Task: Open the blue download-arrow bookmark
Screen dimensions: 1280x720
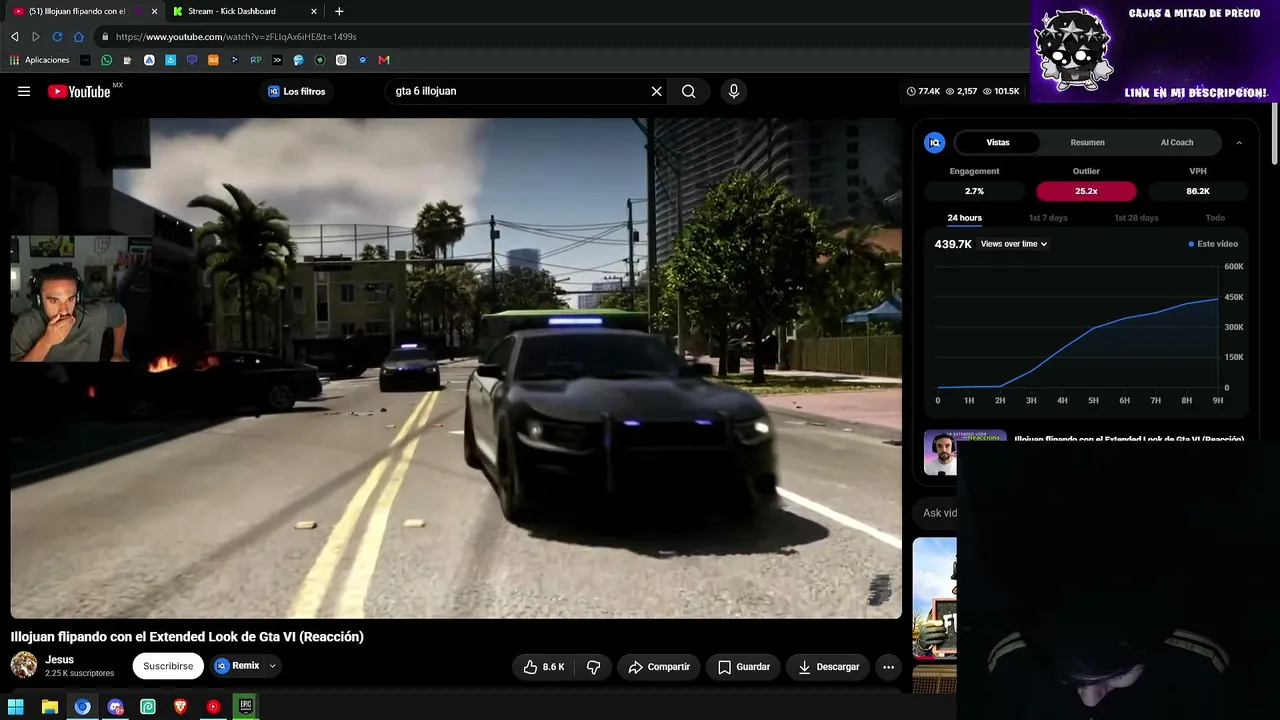Action: pyautogui.click(x=171, y=60)
